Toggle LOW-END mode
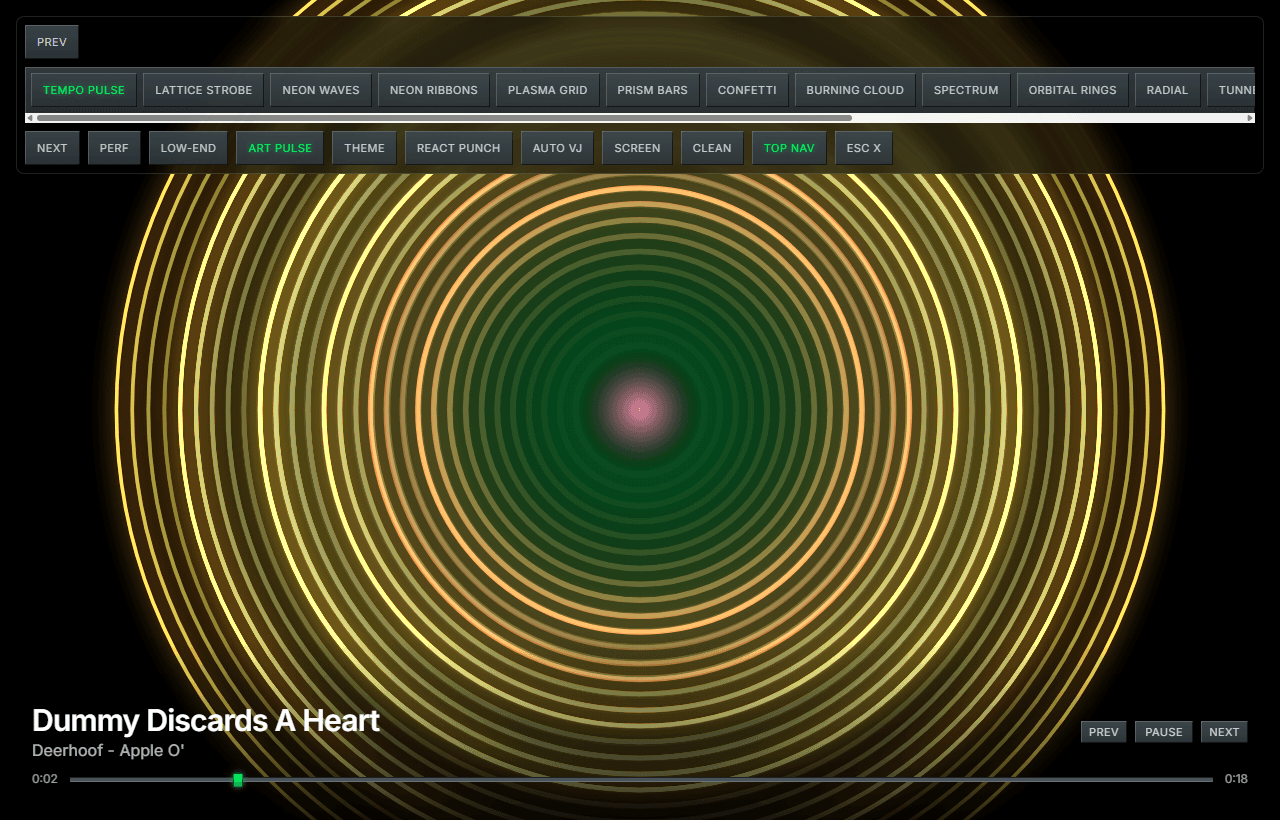Viewport: 1280px width, 820px height. [x=188, y=148]
